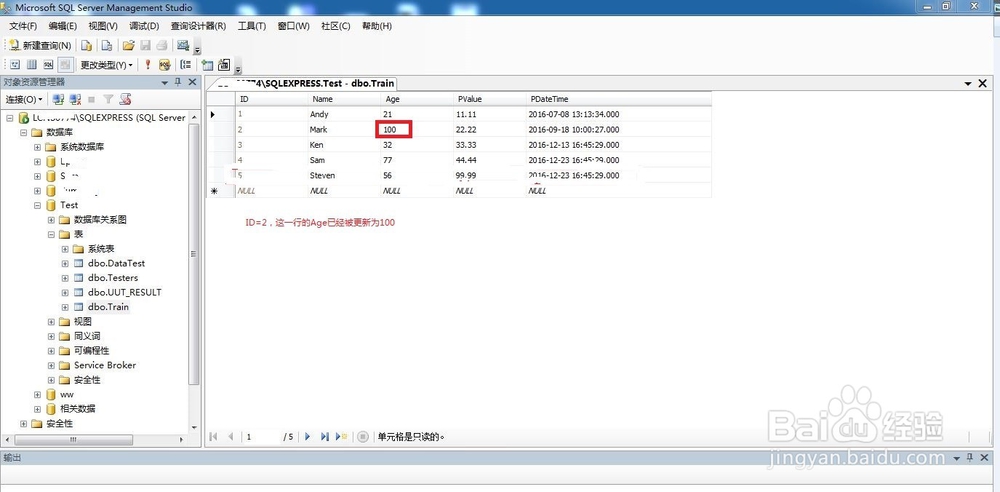This screenshot has height=492, width=1000.
Task: Expand the 数据库关系图 folder
Action: tap(52, 220)
